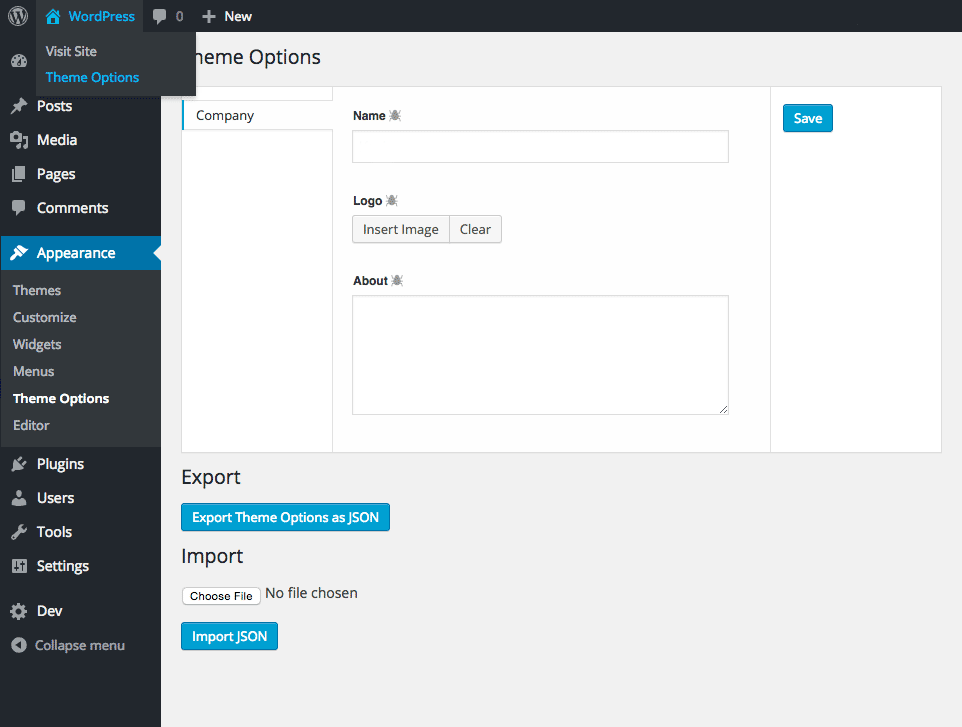Open the Plugins menu
The height and width of the screenshot is (727, 962).
coord(80,464)
